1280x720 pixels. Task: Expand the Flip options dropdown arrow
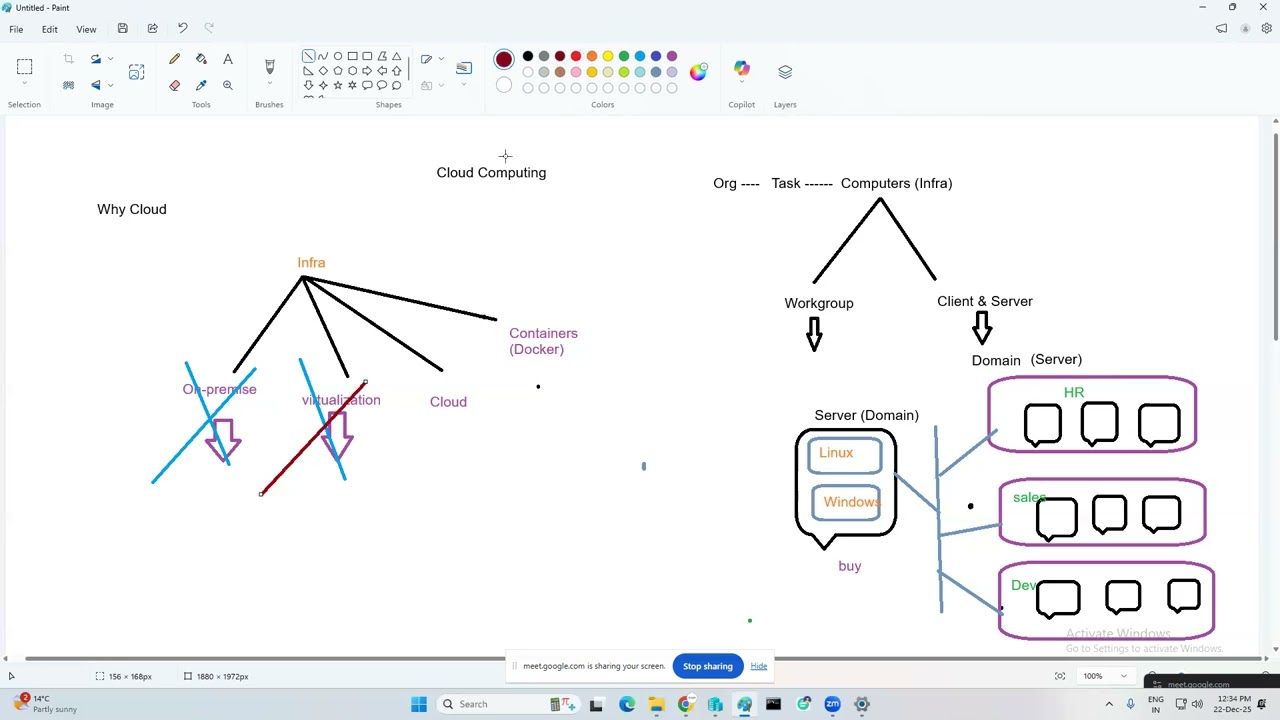[x=110, y=85]
